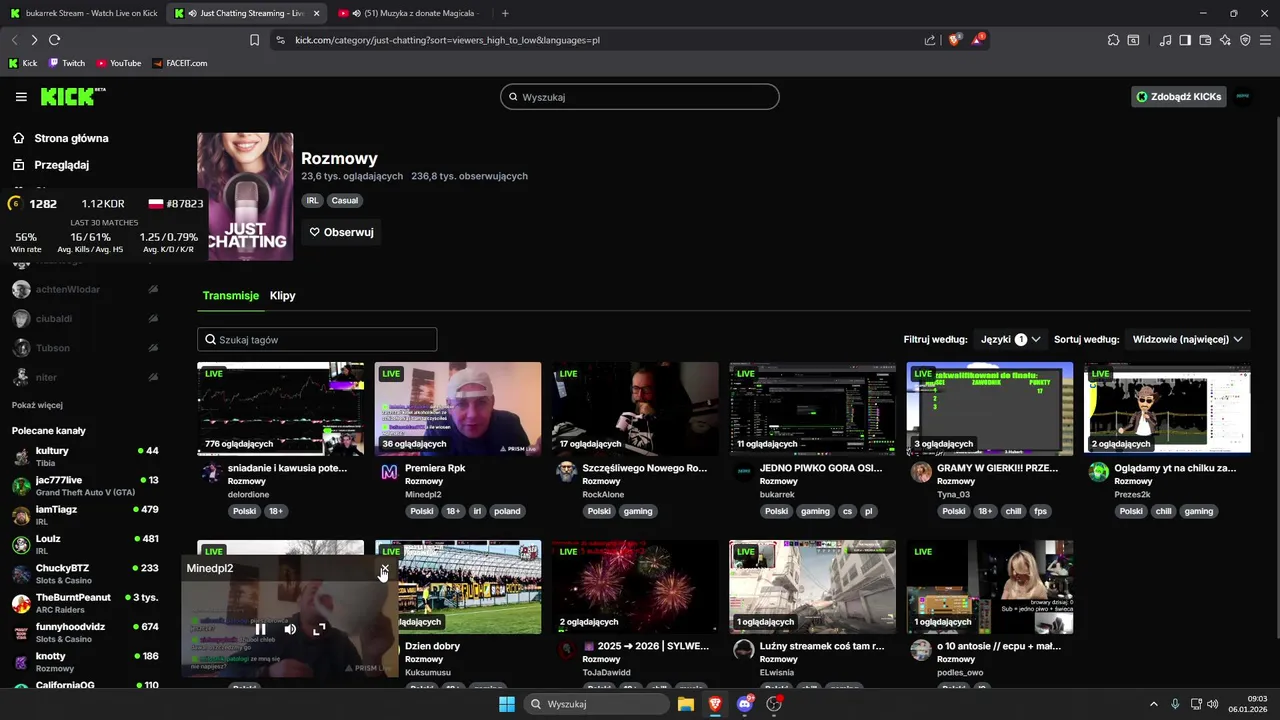The height and width of the screenshot is (720, 1280).
Task: Follow category with Obserwuj button
Action: [341, 232]
